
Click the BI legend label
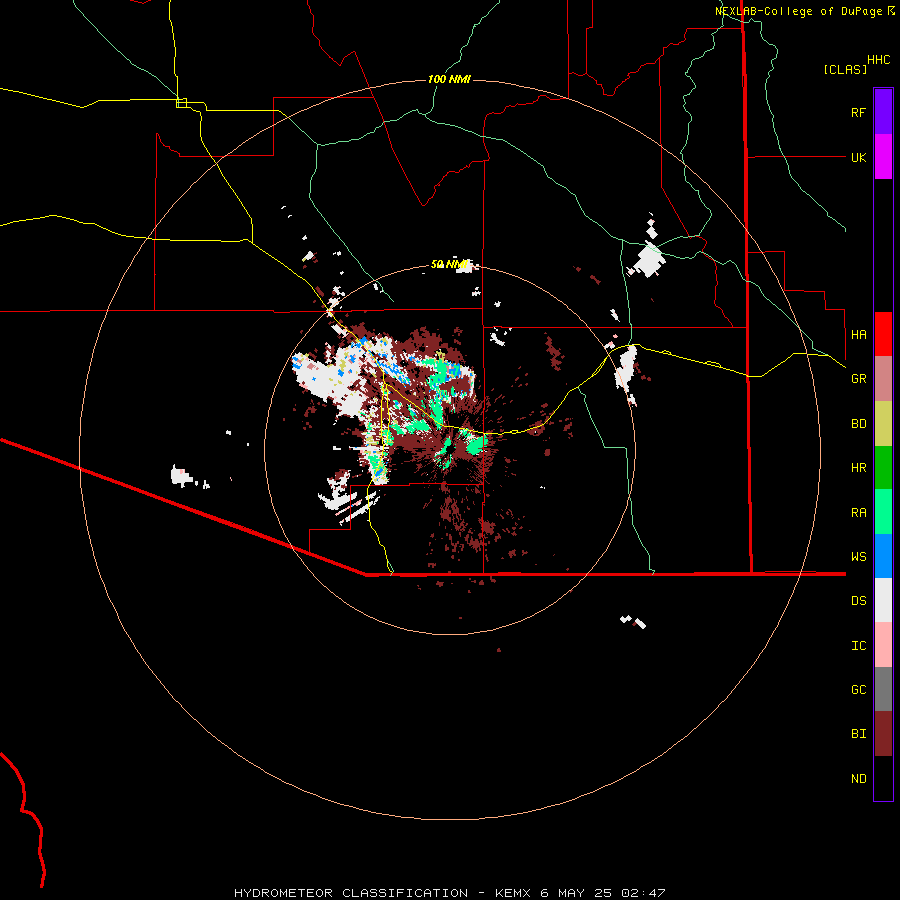858,734
